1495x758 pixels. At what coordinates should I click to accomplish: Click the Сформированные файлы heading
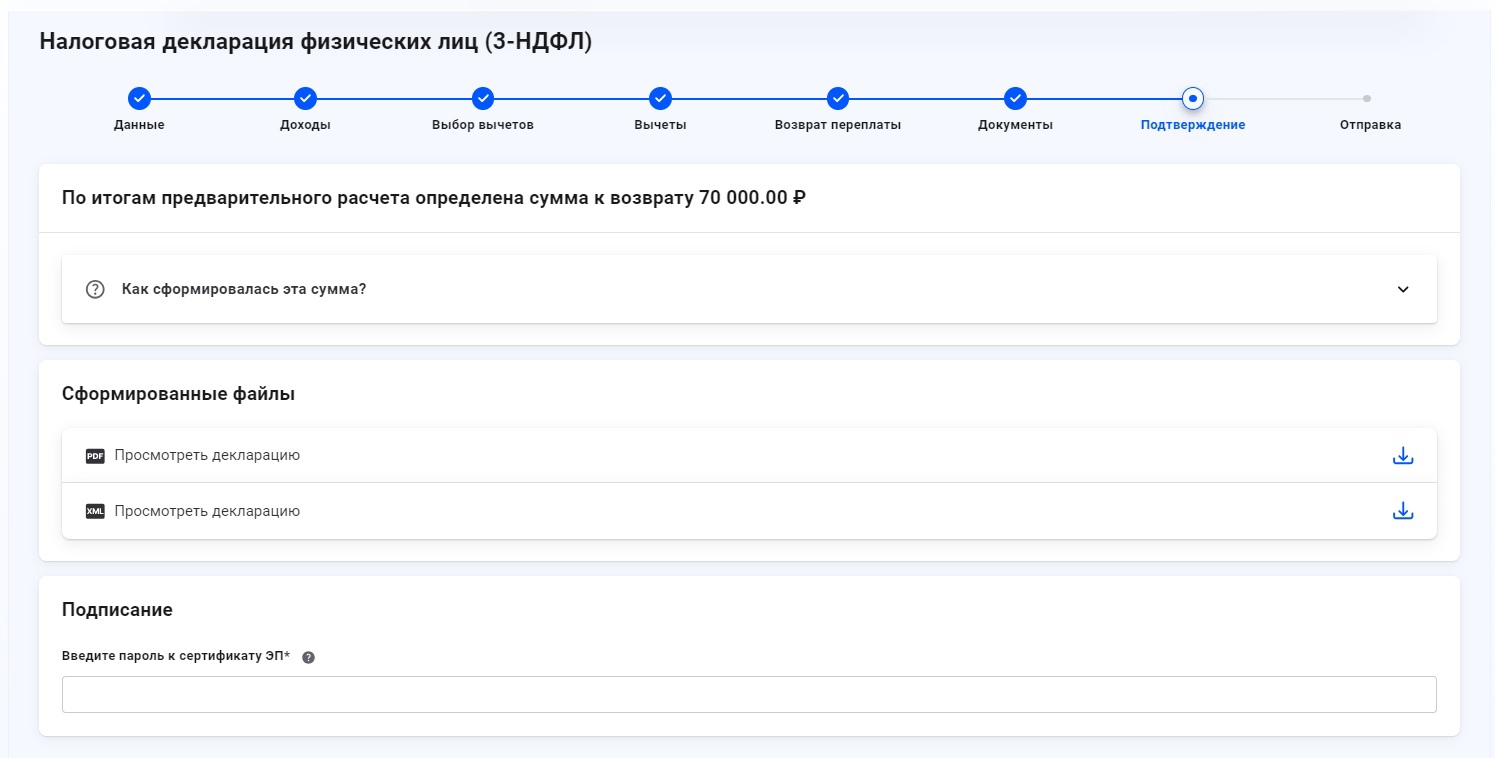click(x=178, y=394)
